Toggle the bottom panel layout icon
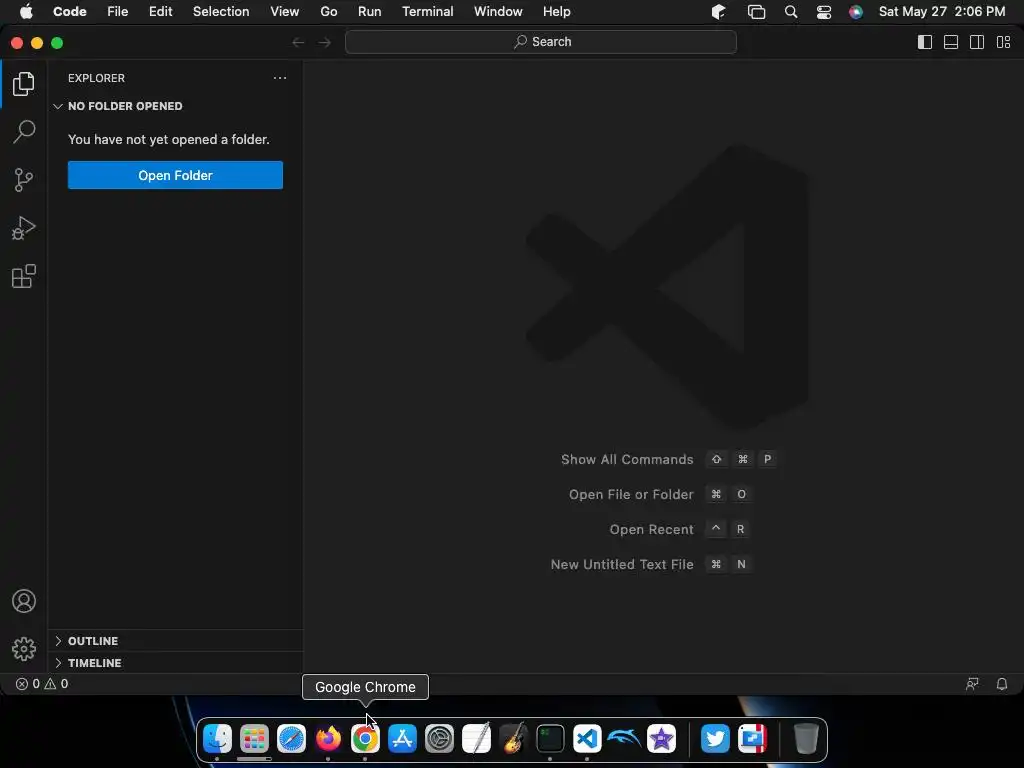 point(951,42)
